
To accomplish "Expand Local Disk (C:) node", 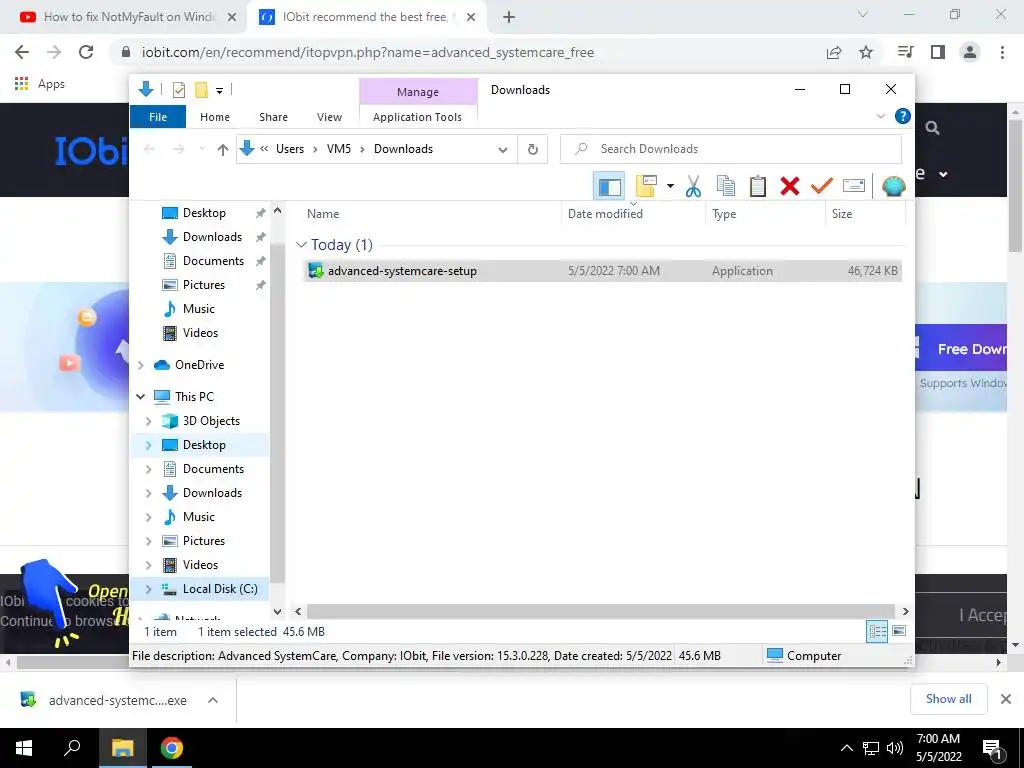I will (148, 589).
